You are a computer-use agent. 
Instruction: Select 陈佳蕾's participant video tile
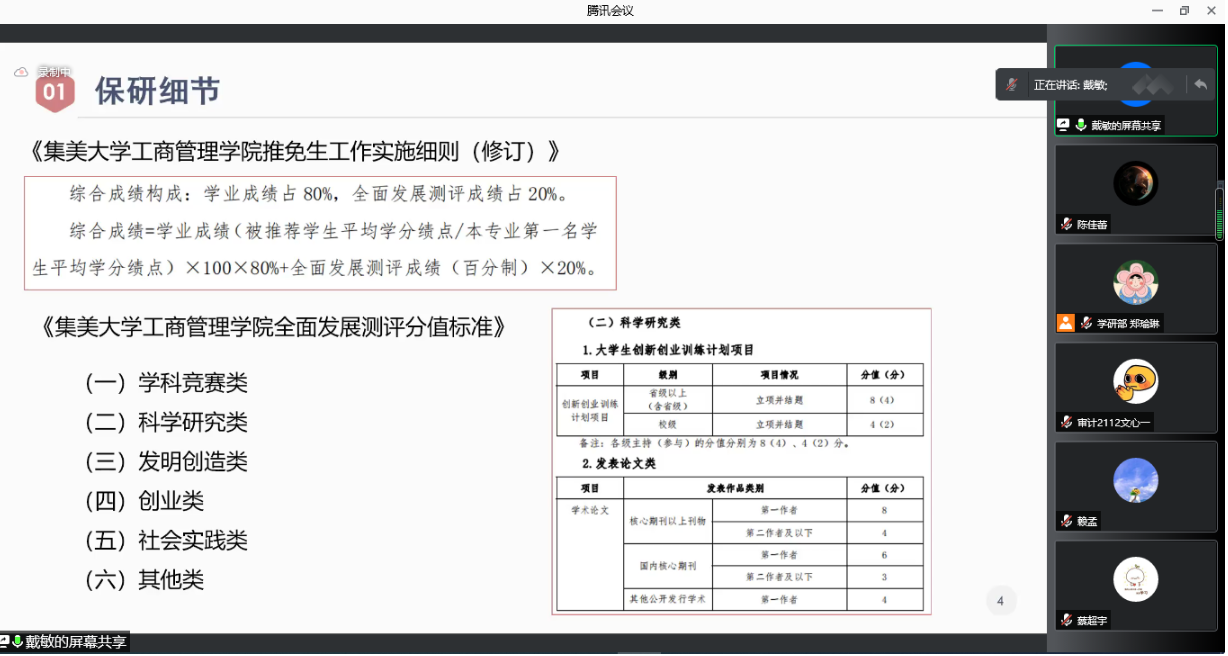click(x=1136, y=190)
